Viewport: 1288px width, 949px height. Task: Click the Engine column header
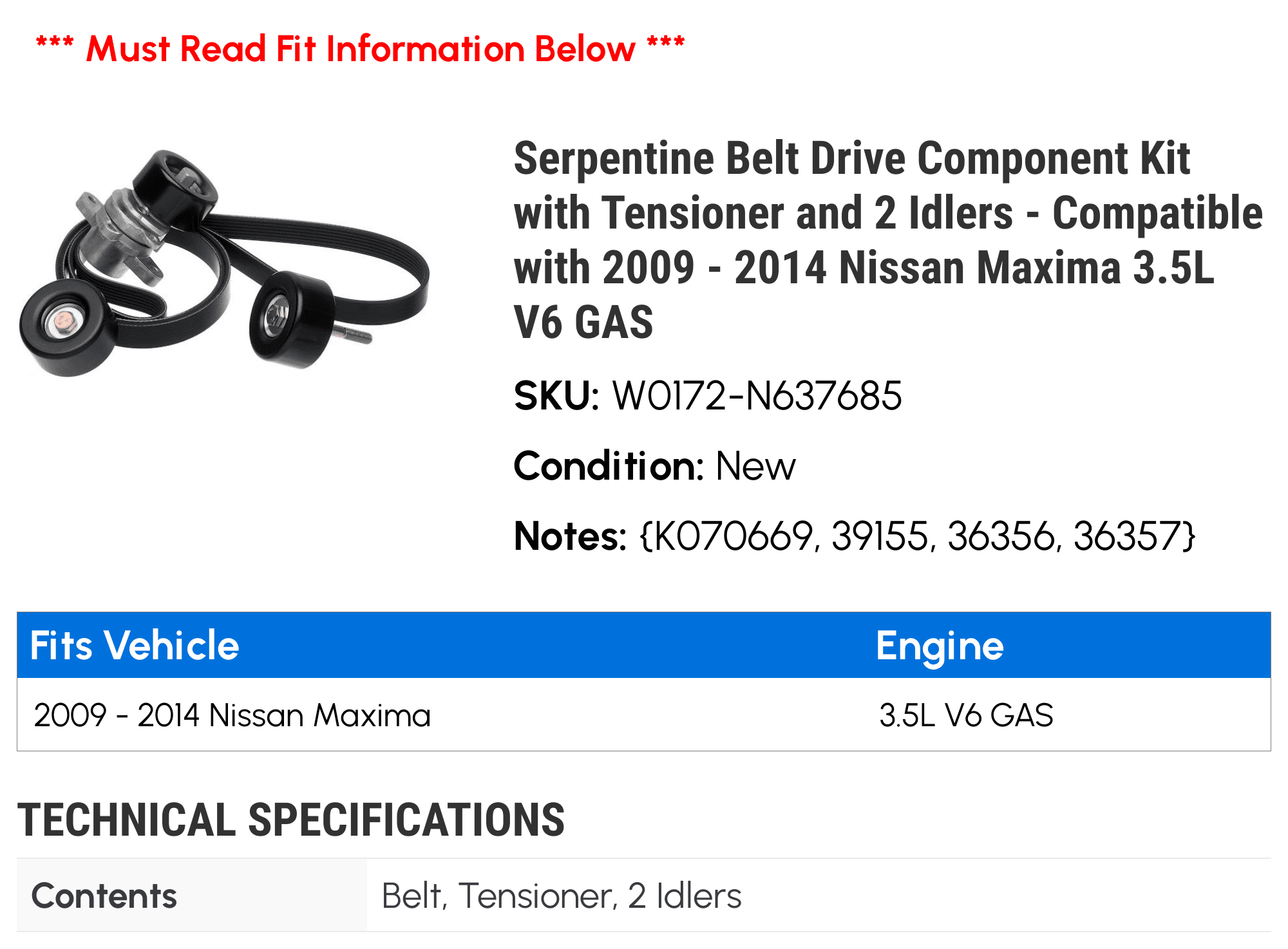(x=940, y=646)
